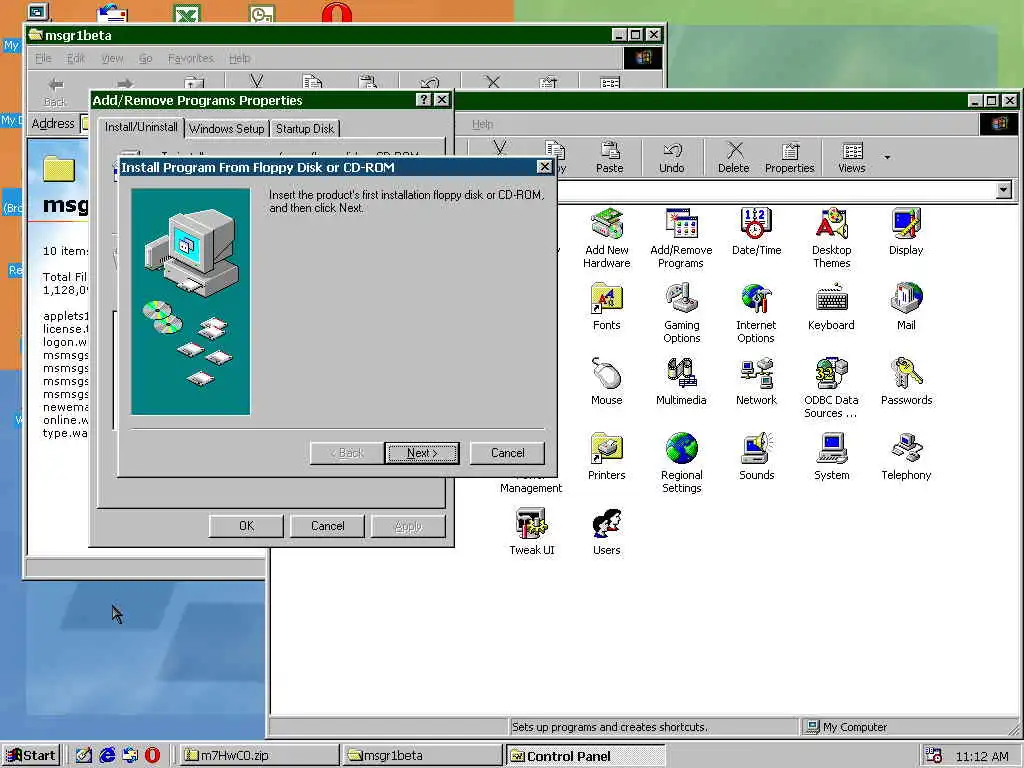Click the Control Panel taskbar button
This screenshot has width=1024, height=768.
tap(585, 756)
